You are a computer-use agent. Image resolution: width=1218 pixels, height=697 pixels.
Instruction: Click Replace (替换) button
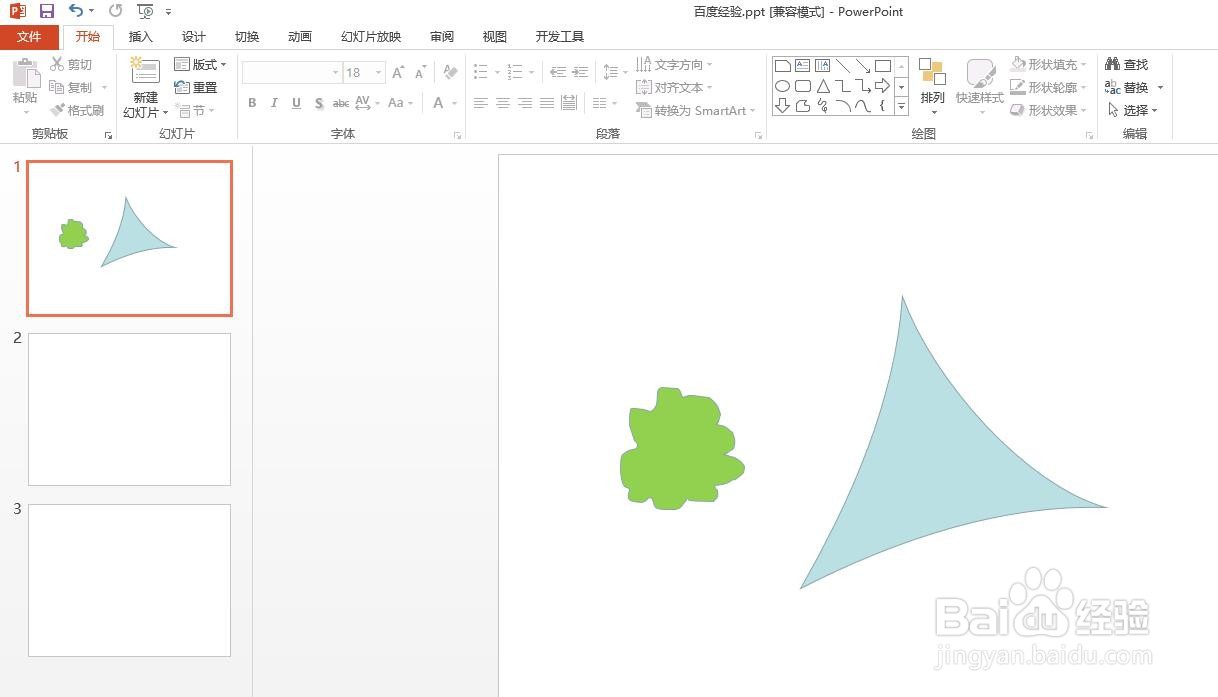tap(1134, 87)
